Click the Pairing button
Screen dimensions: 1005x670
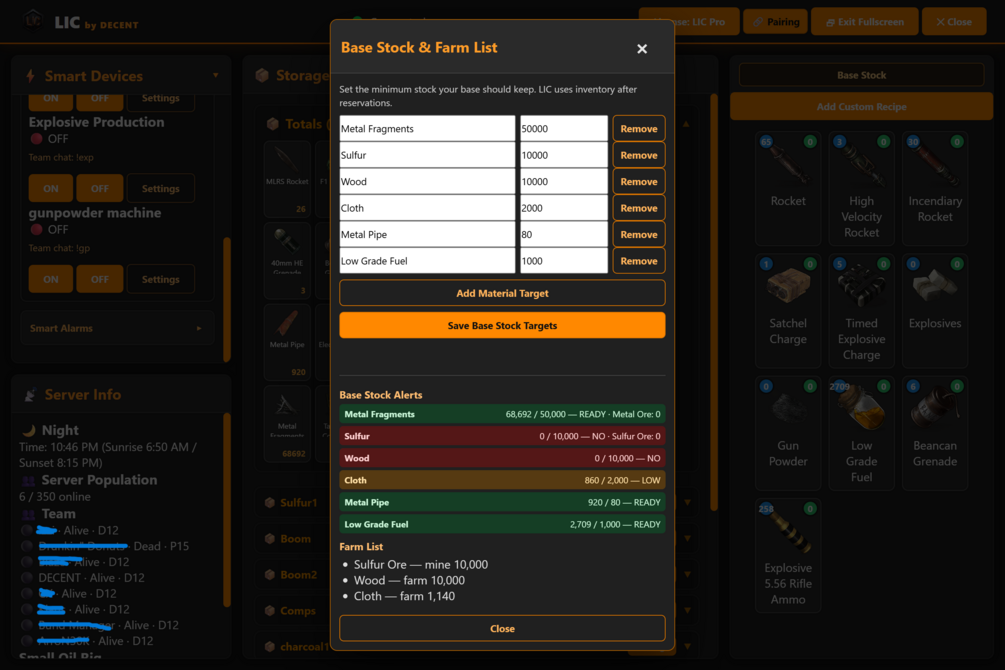[776, 22]
